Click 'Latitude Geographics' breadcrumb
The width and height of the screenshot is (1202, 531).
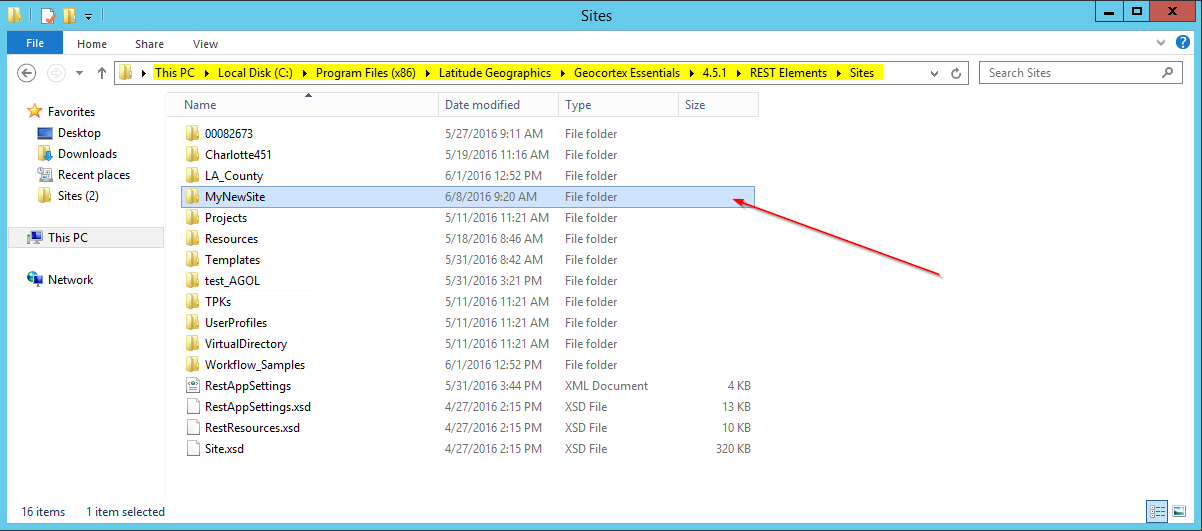pos(494,73)
